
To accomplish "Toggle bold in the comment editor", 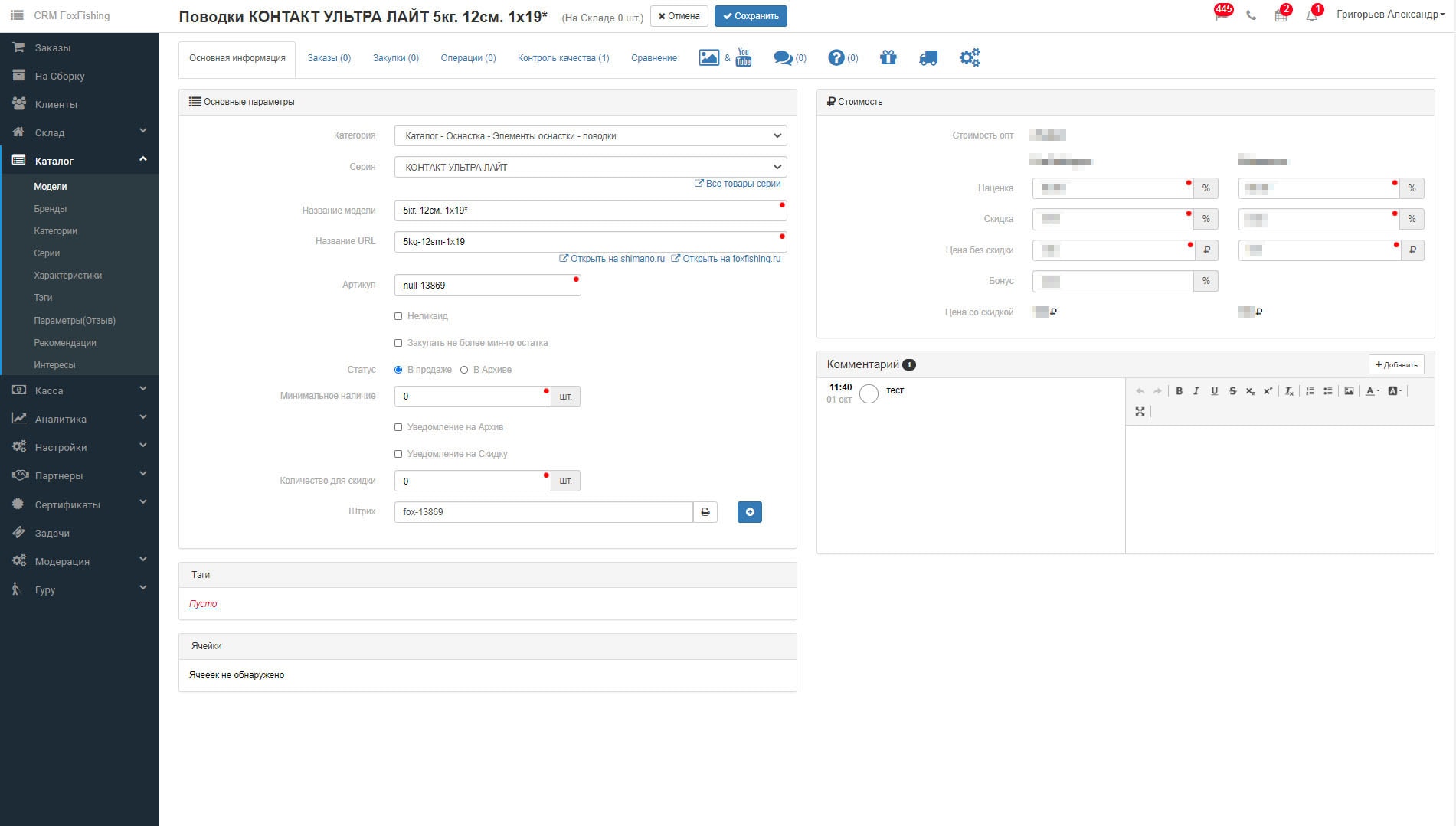I will [x=1179, y=391].
